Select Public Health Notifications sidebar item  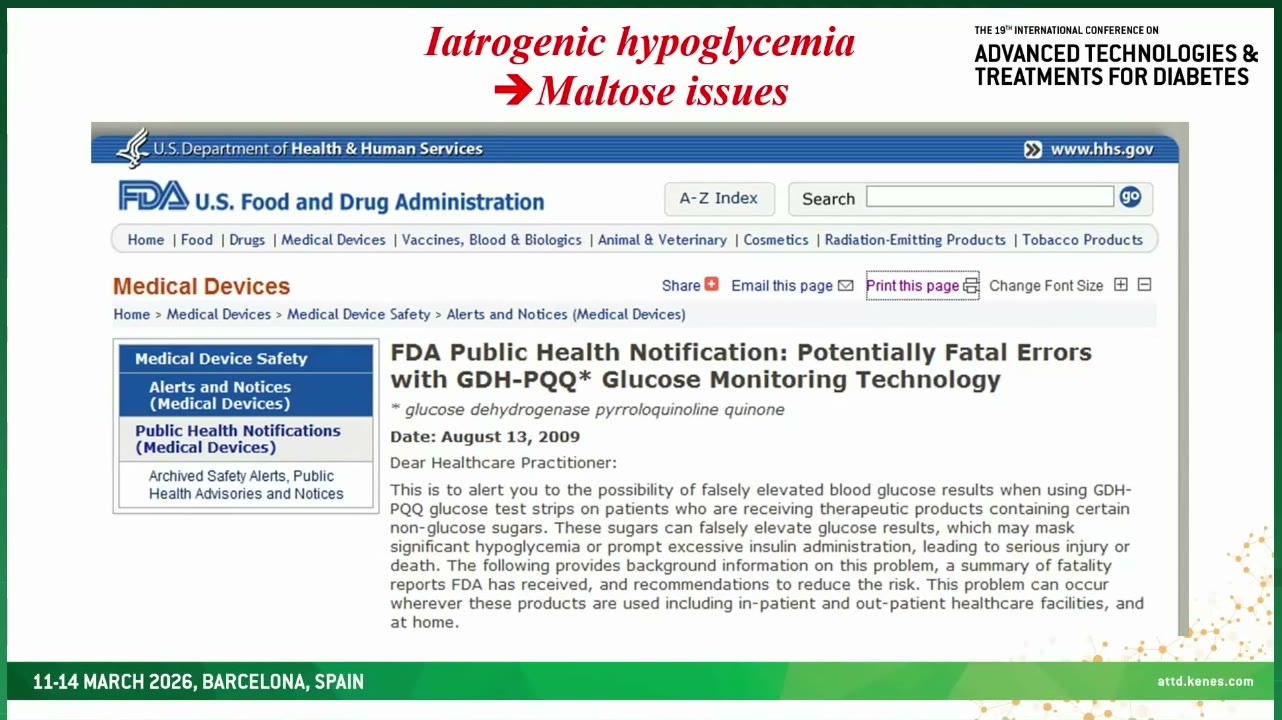tap(238, 439)
